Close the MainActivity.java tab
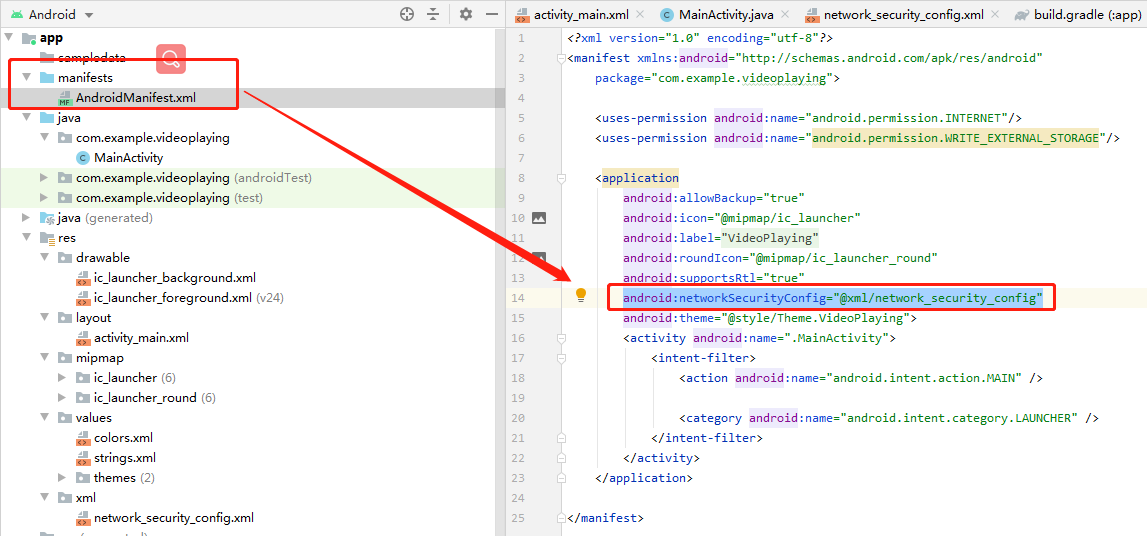Image resolution: width=1147 pixels, height=536 pixels. 786,14
